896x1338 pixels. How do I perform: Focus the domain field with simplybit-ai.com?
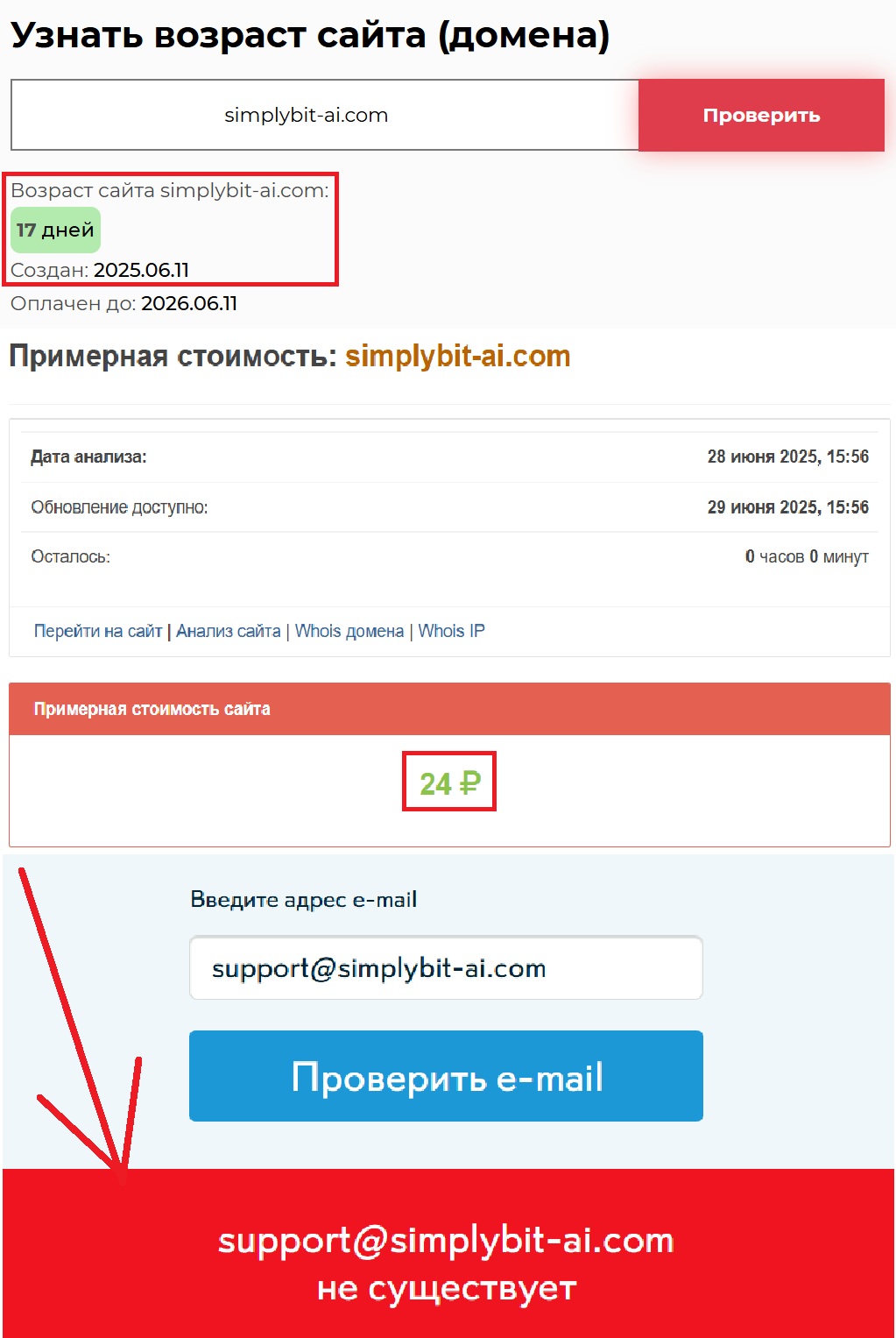pyautogui.click(x=325, y=115)
